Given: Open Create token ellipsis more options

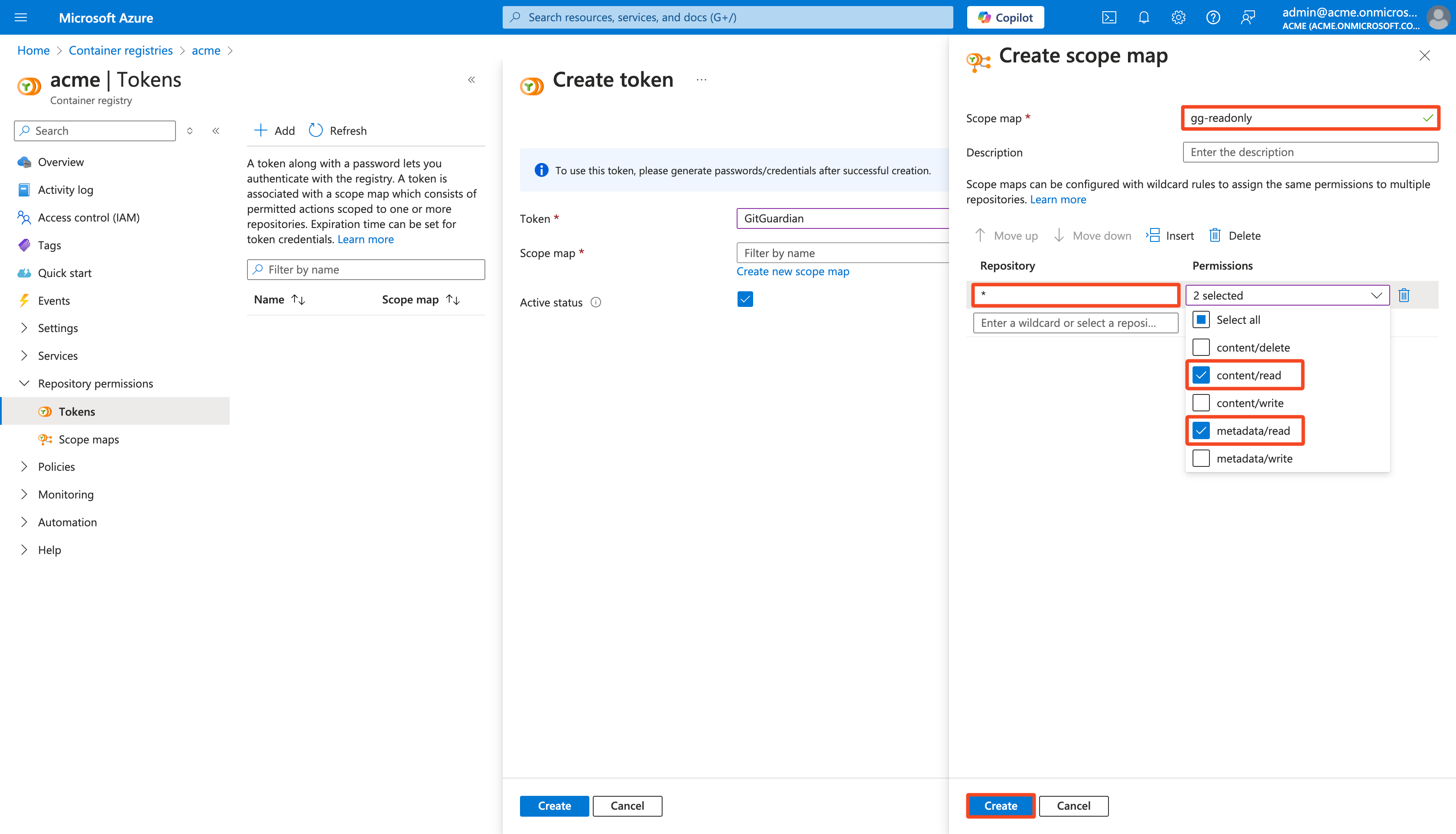Looking at the screenshot, I should click(x=701, y=80).
